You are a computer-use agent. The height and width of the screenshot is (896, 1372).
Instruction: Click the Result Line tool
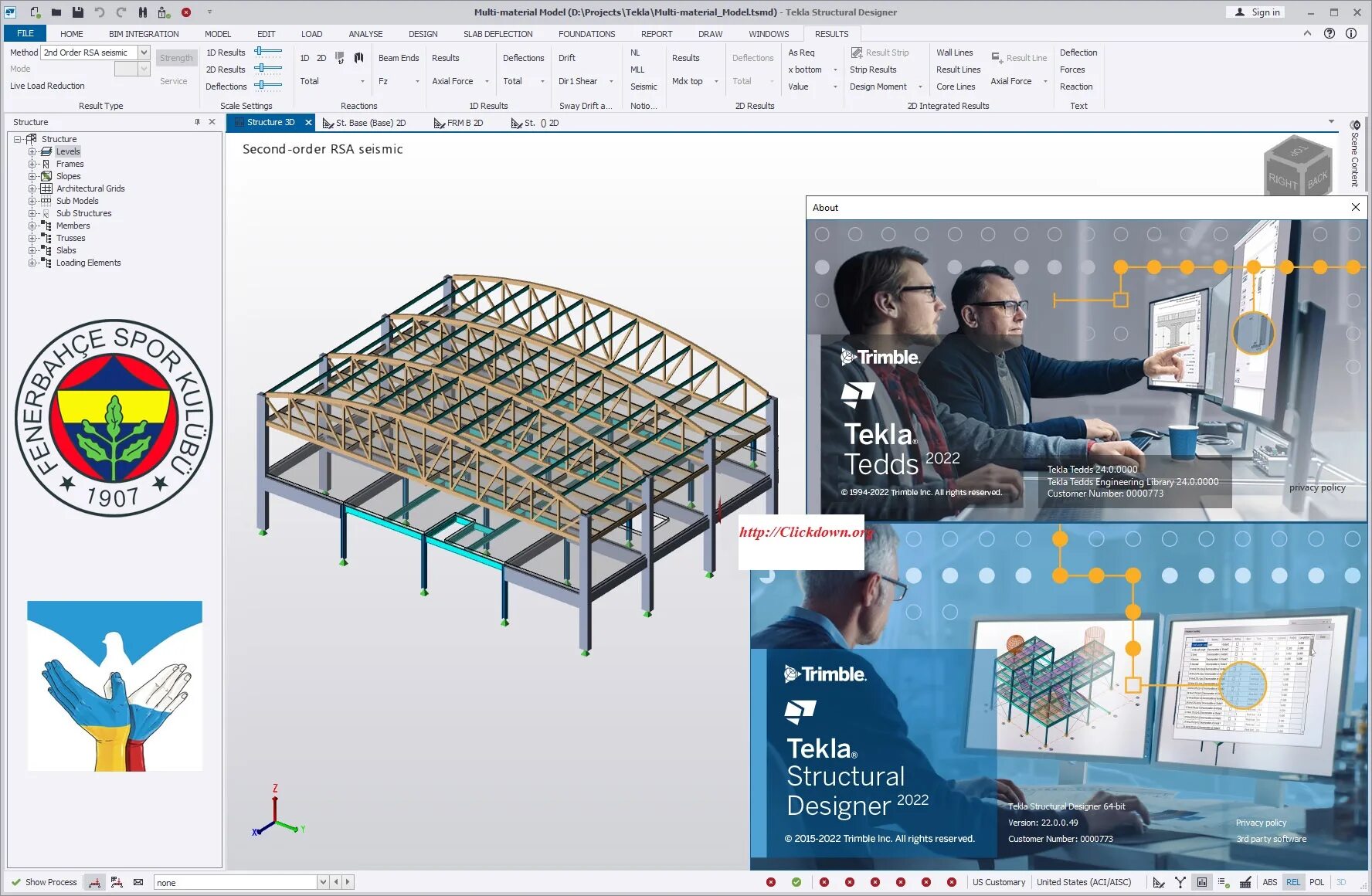click(x=1019, y=58)
